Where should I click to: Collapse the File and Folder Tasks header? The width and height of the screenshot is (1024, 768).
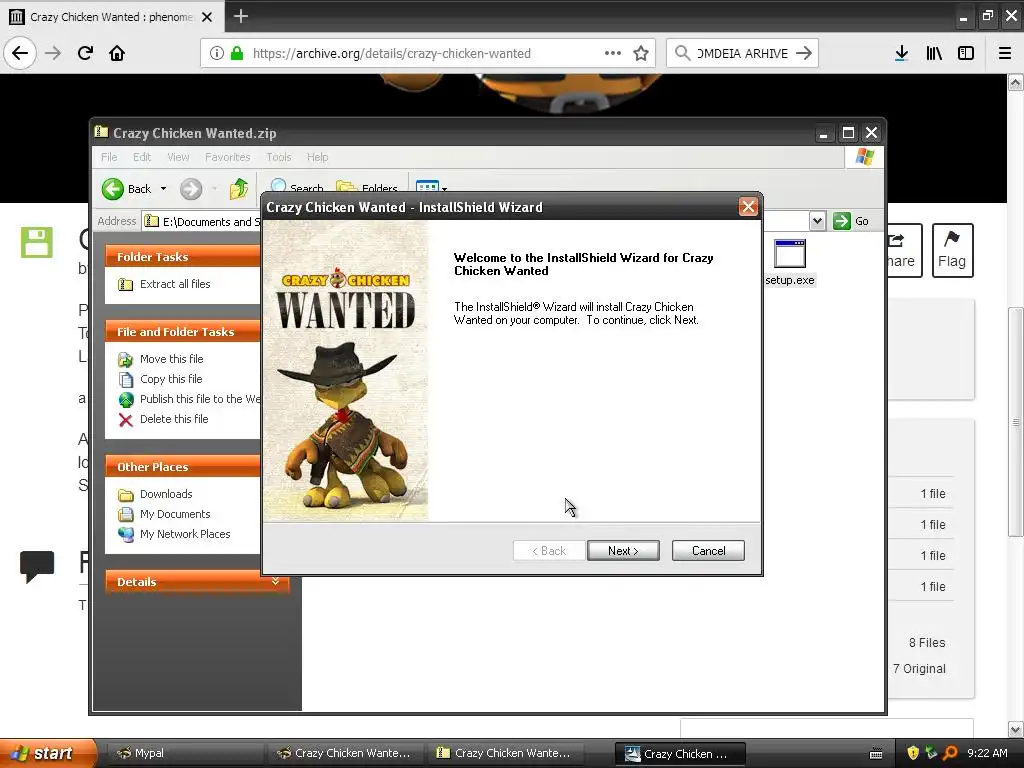183,332
